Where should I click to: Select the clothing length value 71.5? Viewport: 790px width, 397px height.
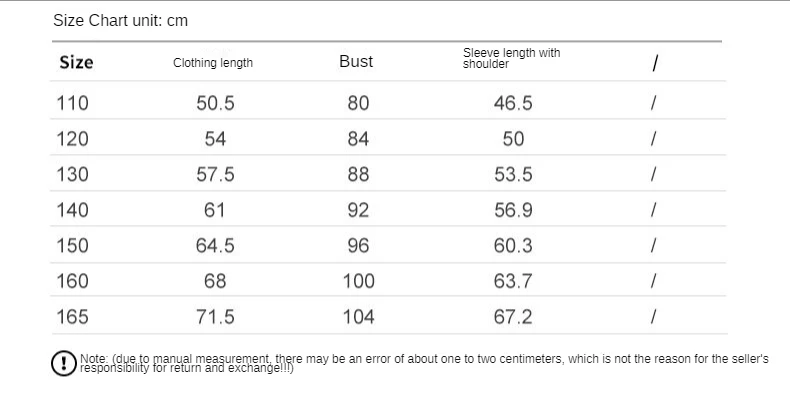click(x=215, y=317)
